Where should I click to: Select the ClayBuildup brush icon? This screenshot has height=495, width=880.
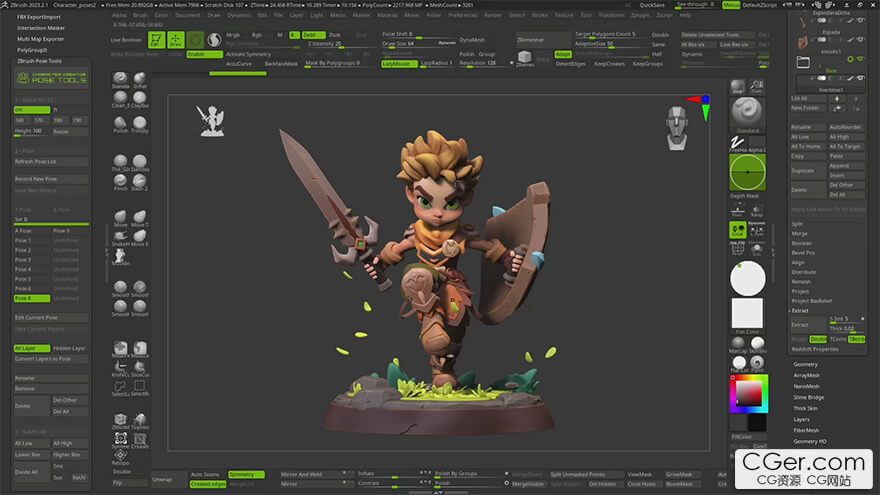pos(140,98)
